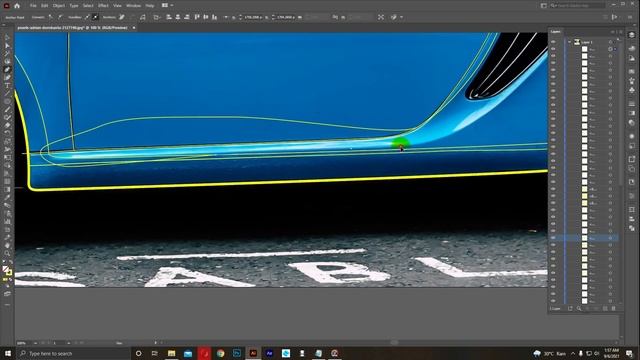Click the X coordinate input field

point(253,17)
